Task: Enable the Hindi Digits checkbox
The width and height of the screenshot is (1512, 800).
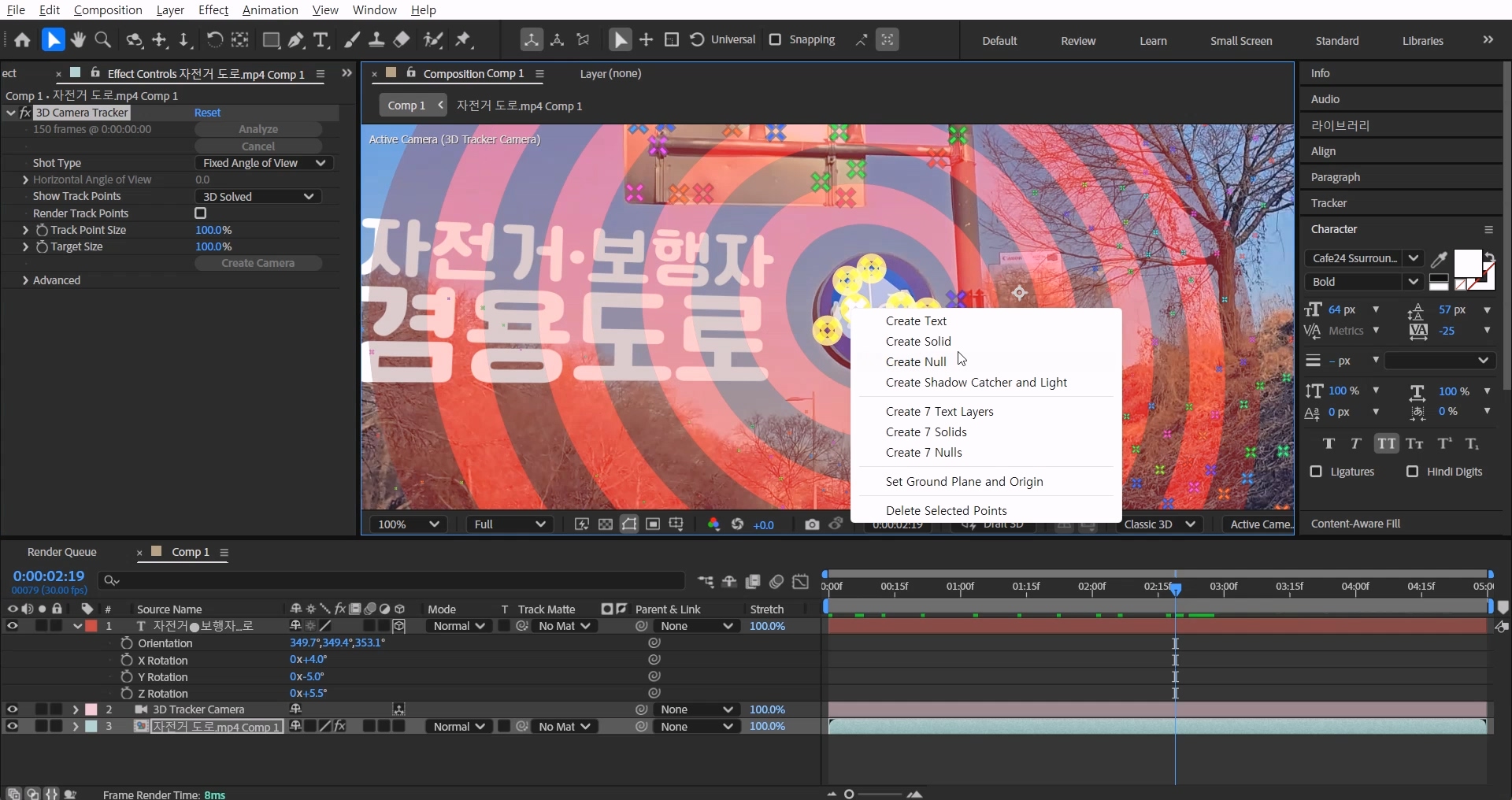Action: coord(1412,472)
